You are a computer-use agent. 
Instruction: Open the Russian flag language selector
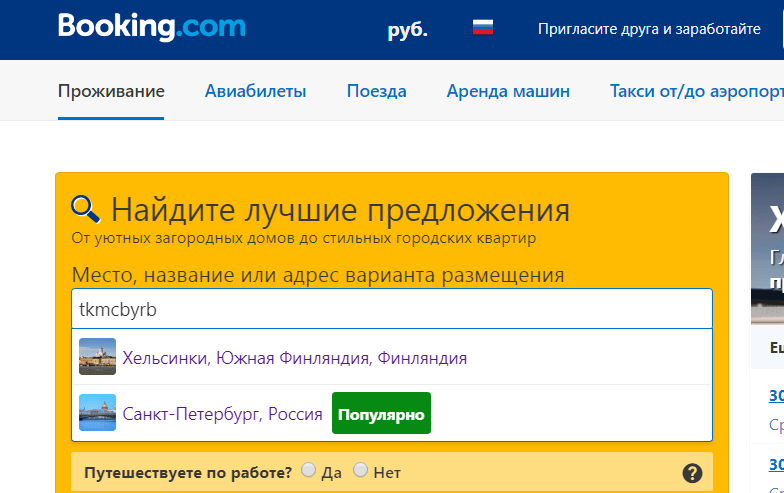pos(482,27)
